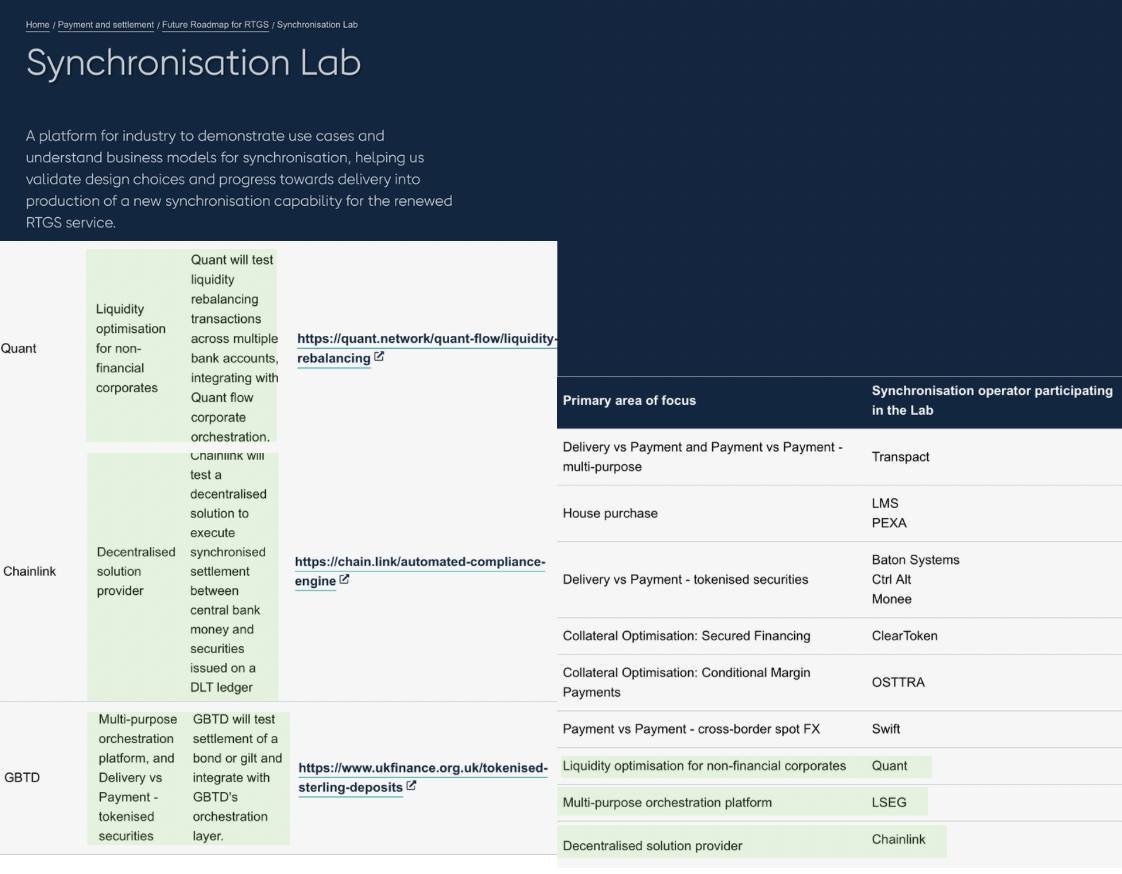The width and height of the screenshot is (1122, 874).
Task: Click the external link icon after quant rebalancing
Action: point(379,356)
